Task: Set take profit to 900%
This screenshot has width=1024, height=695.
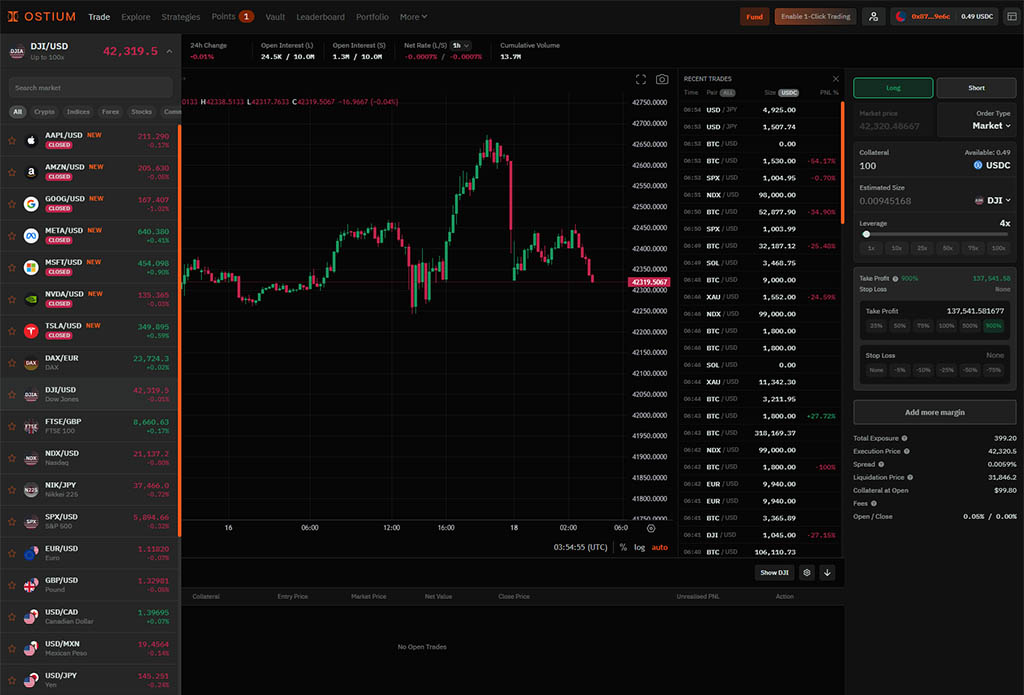Action: pyautogui.click(x=993, y=325)
